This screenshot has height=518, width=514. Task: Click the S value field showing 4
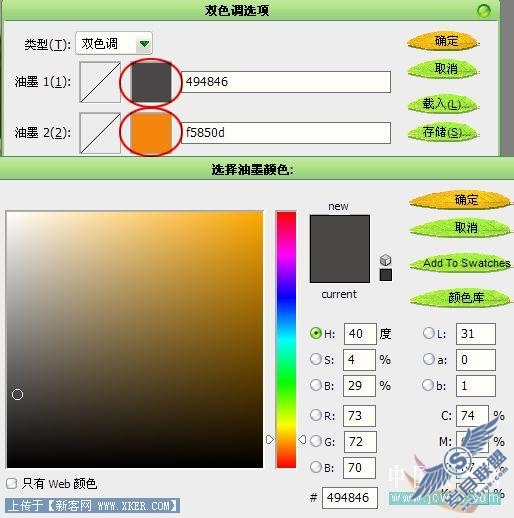359,360
